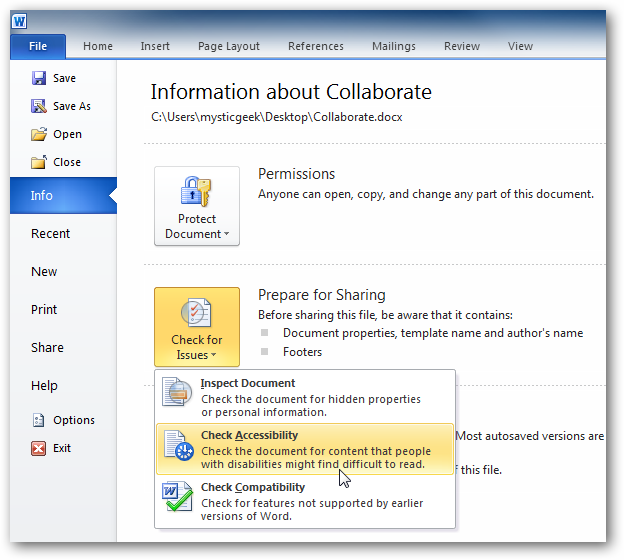Click the Word logo in title bar
Screen dimensions: 624x560
[20, 21]
